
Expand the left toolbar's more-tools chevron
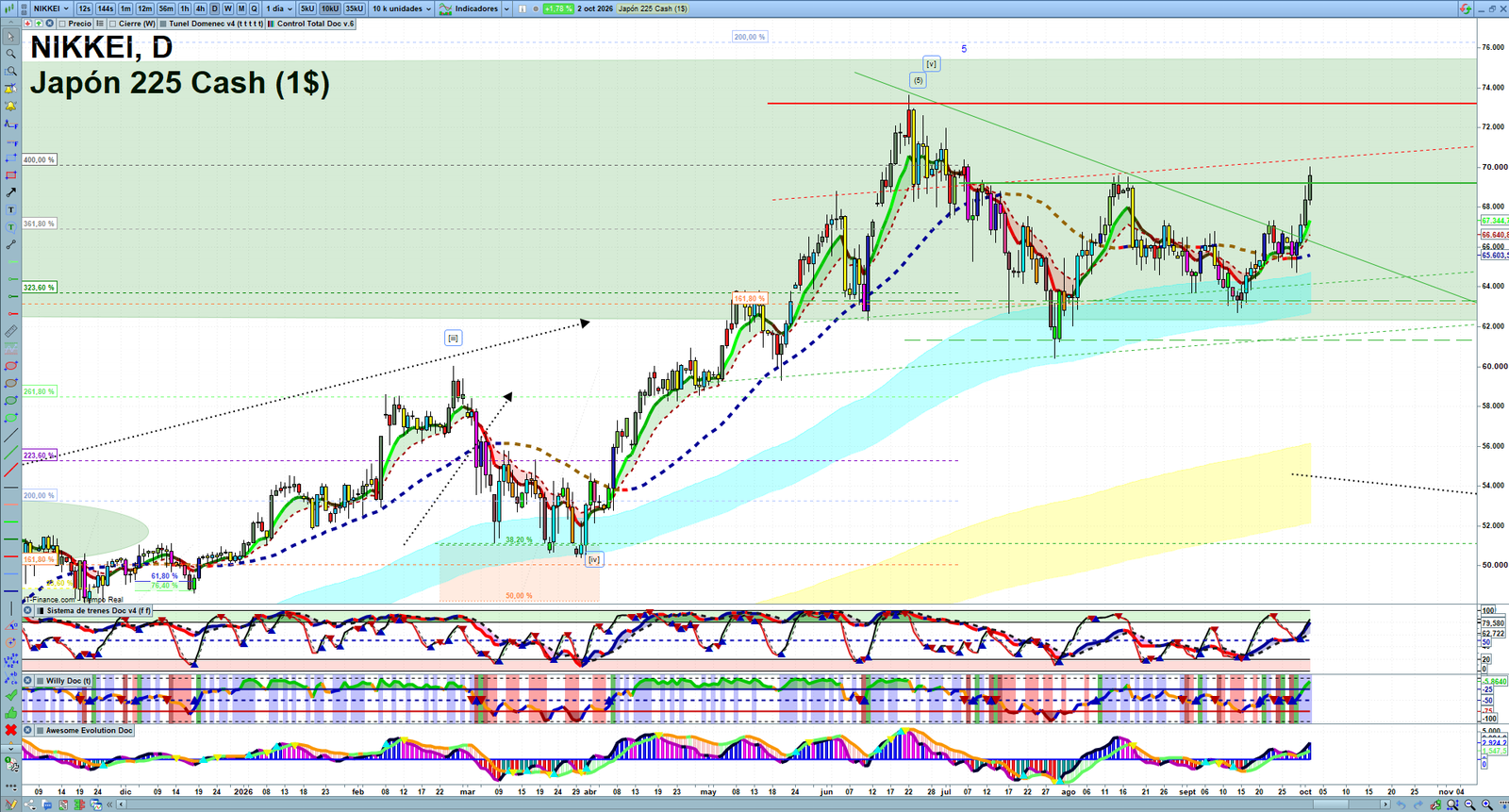coord(11,747)
